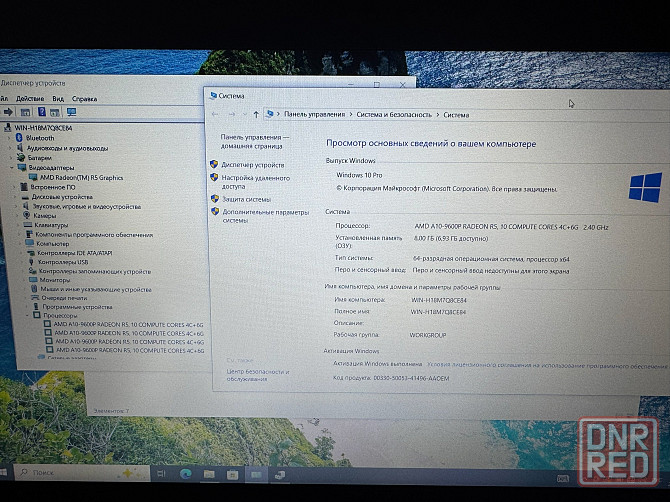Select the first AMD A10-9600P processor entry
The image size is (670, 502).
tap(128, 325)
